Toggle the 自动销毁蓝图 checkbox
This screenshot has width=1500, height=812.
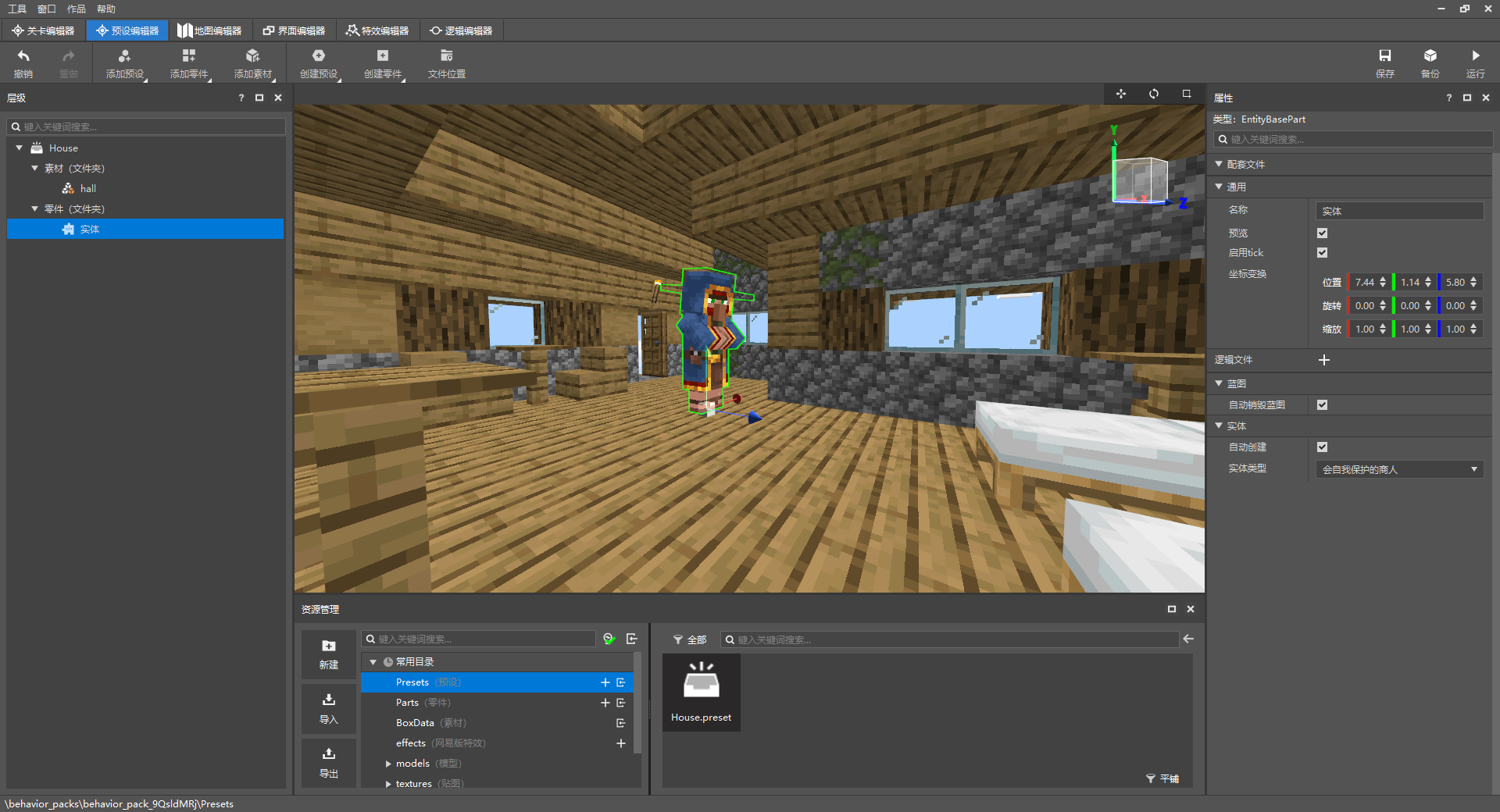tap(1322, 404)
